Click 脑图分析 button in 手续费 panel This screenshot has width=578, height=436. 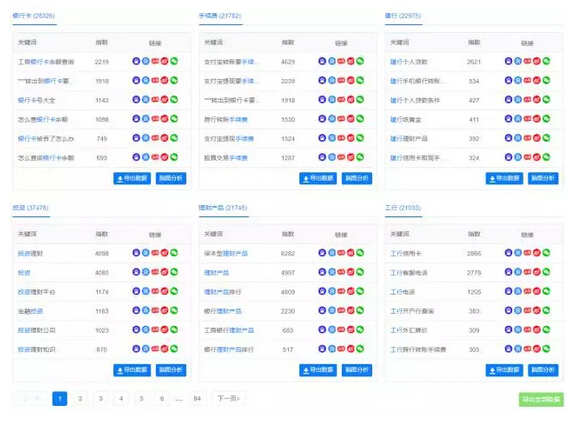coord(357,178)
